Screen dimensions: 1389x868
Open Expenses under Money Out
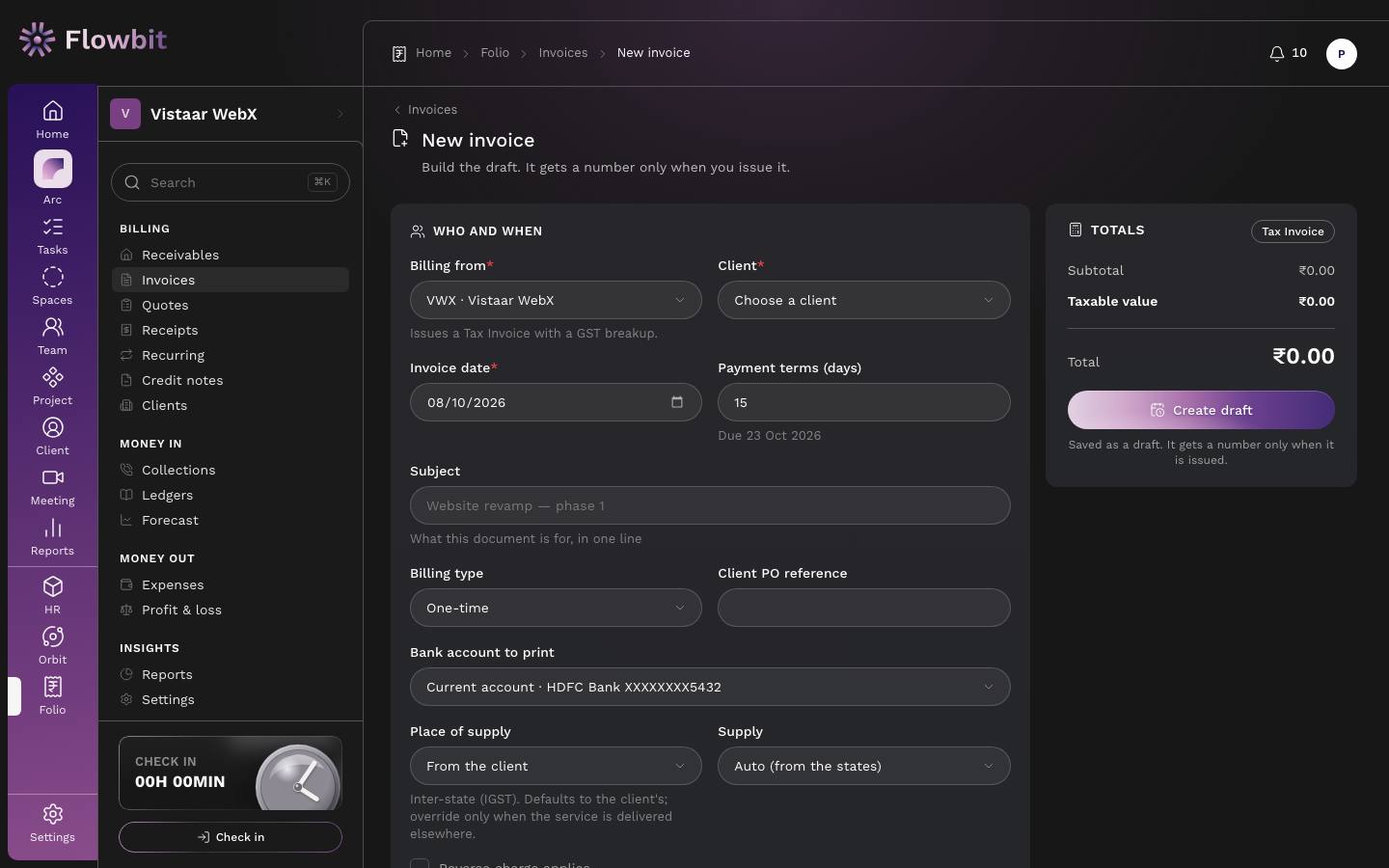point(230,584)
